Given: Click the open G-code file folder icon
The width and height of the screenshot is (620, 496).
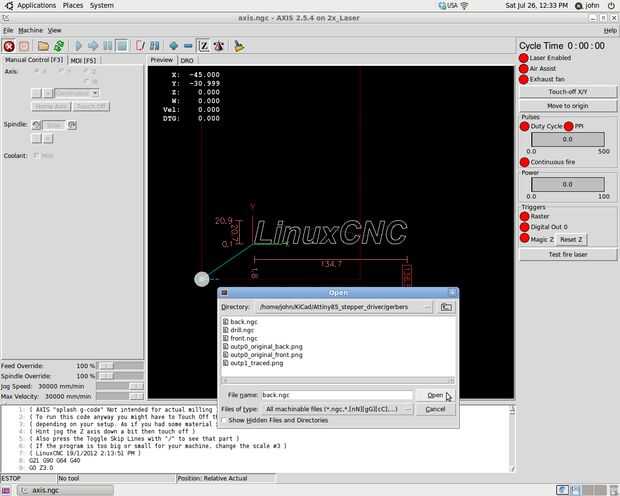Looking at the screenshot, I should (x=43, y=46).
